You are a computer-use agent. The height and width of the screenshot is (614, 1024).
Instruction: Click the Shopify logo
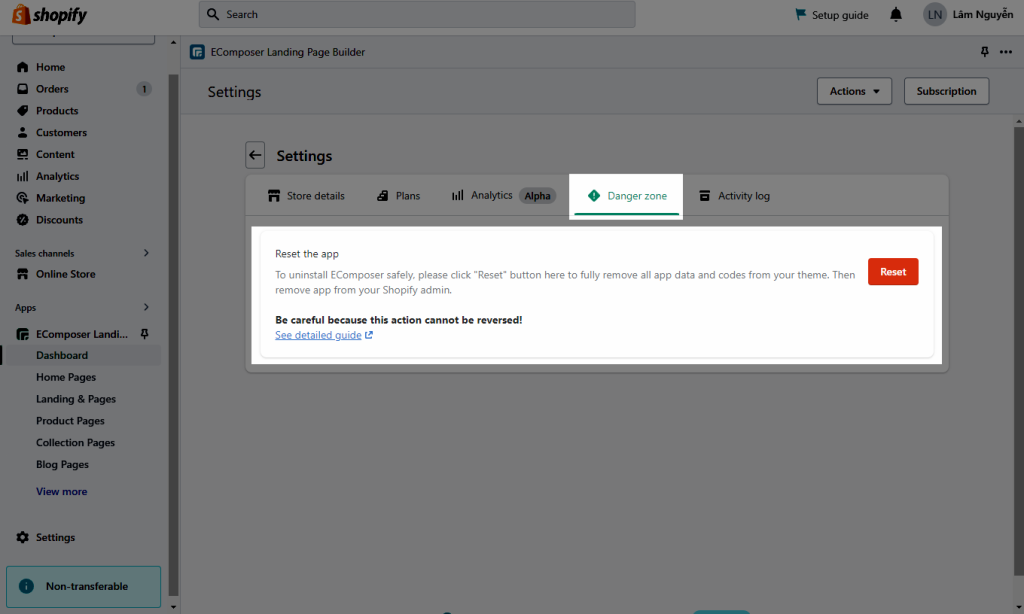(x=50, y=14)
